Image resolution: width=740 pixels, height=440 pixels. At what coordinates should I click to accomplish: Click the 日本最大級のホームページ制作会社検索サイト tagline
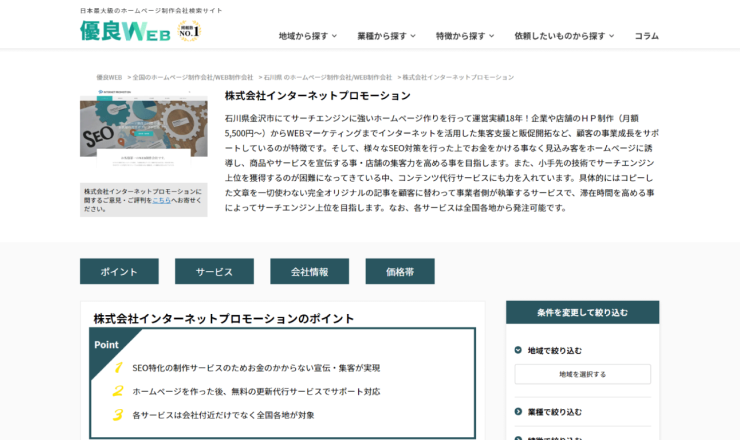[151, 10]
